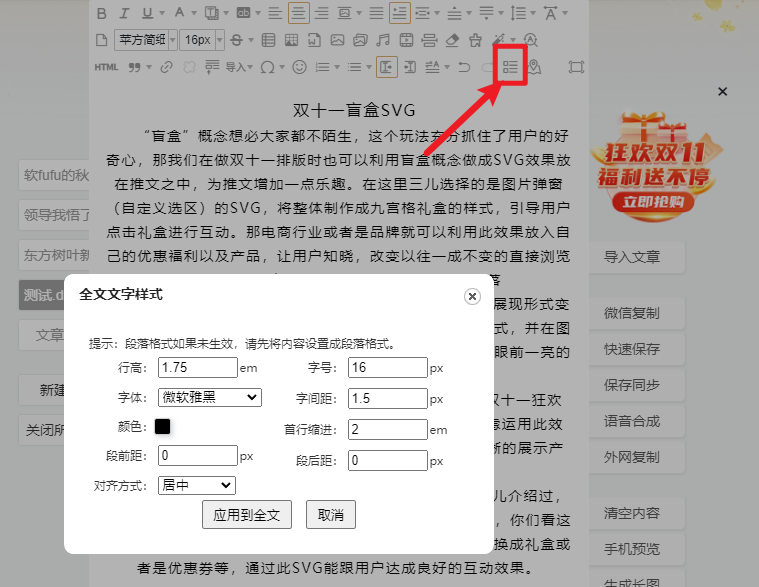Open full-text style icon in red box
The height and width of the screenshot is (587, 759).
[510, 67]
